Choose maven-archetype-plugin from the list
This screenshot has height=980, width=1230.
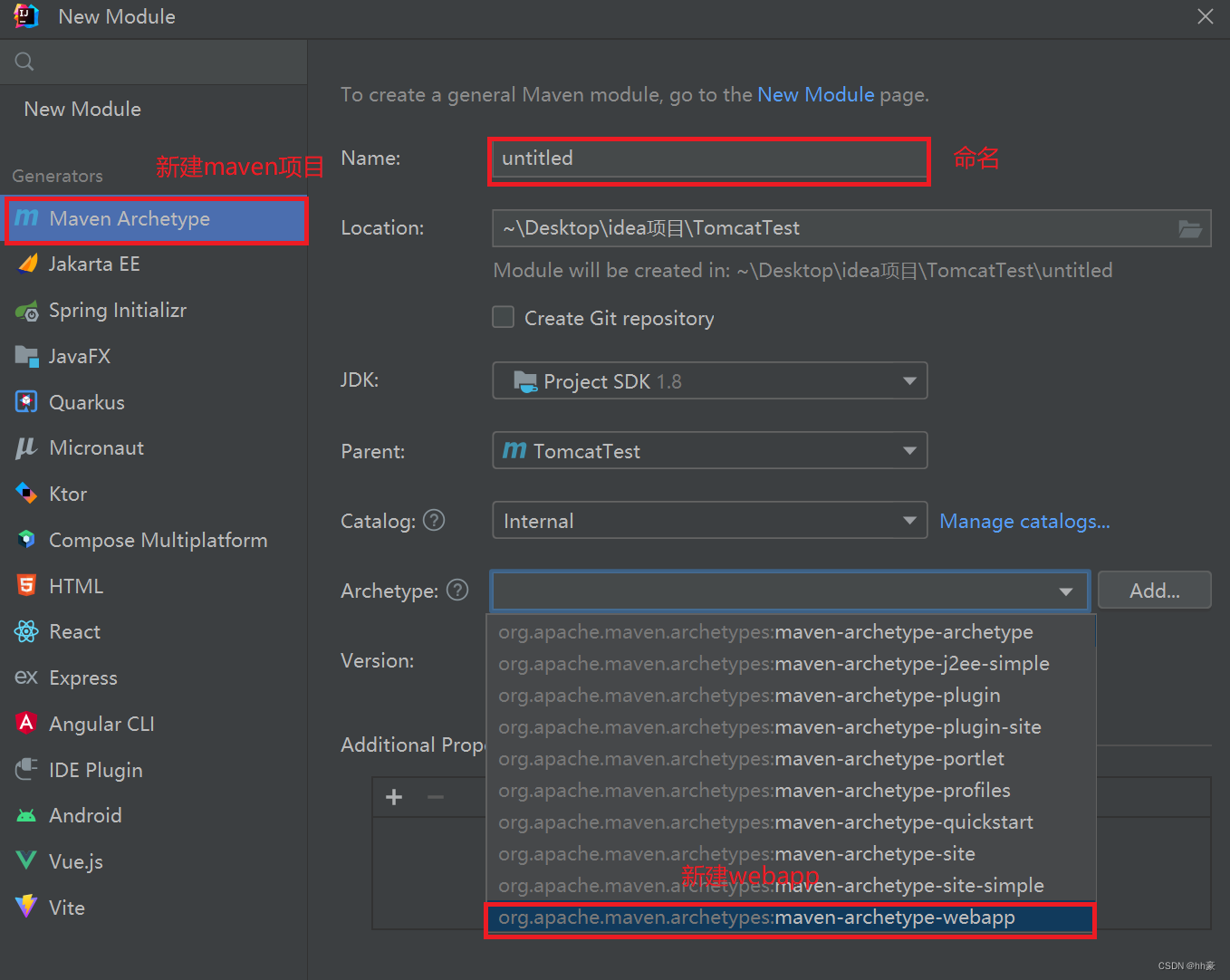pyautogui.click(x=790, y=696)
